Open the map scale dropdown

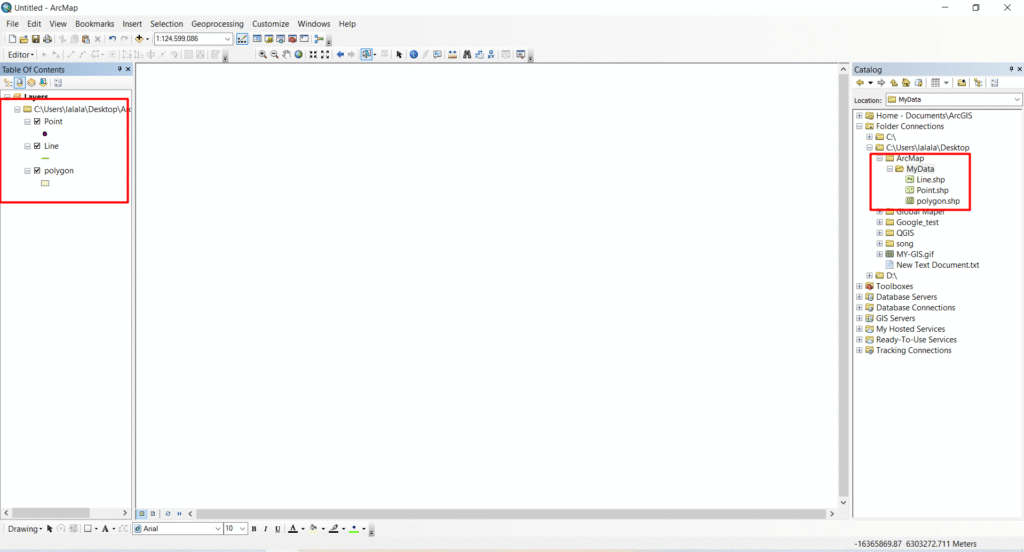227,39
